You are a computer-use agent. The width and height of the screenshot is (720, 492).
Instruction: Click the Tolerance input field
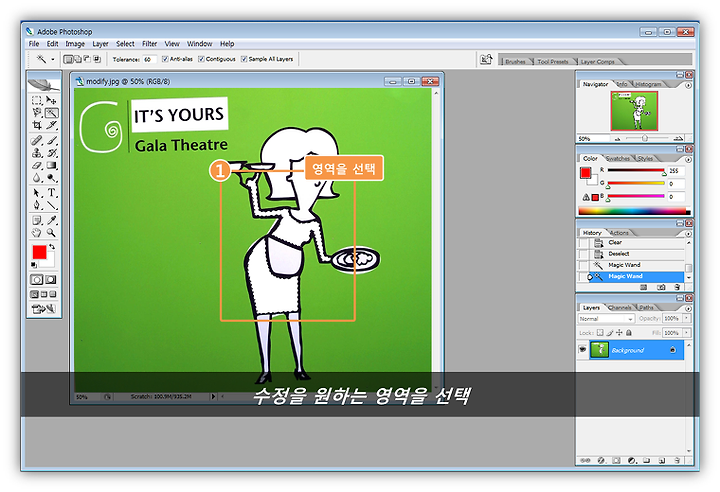coord(149,59)
